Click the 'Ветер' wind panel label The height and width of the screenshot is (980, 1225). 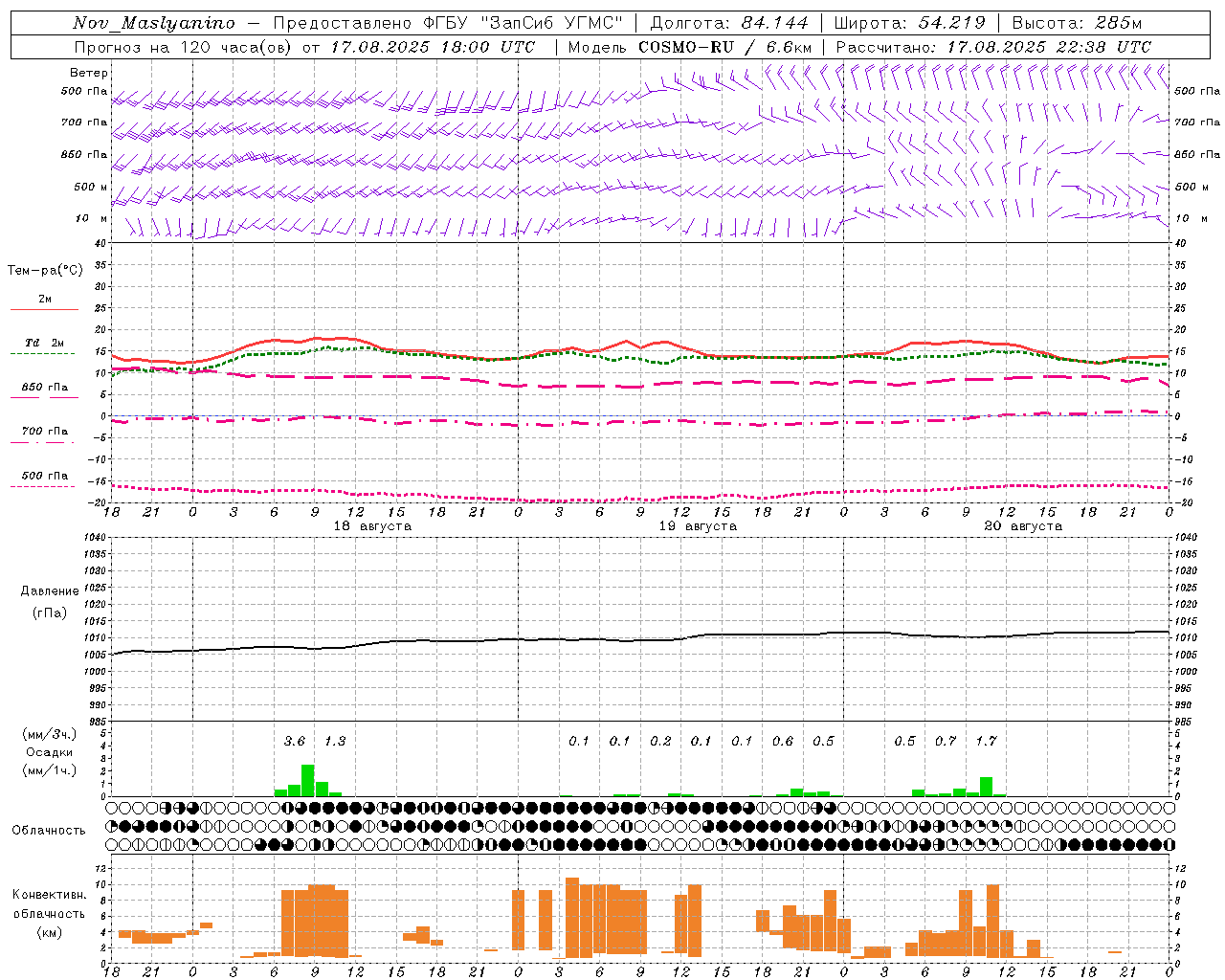[89, 73]
